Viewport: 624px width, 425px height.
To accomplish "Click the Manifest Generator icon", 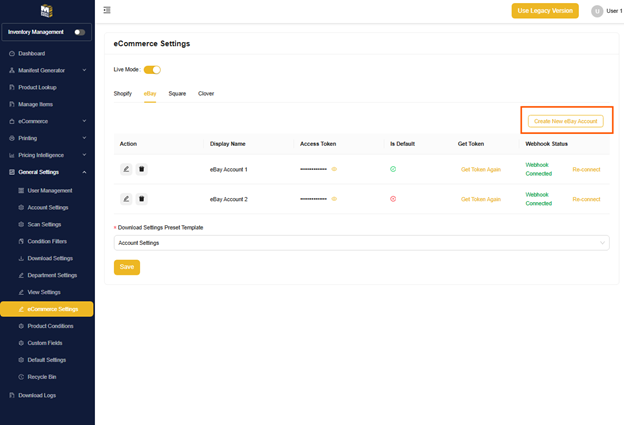I will click(12, 70).
